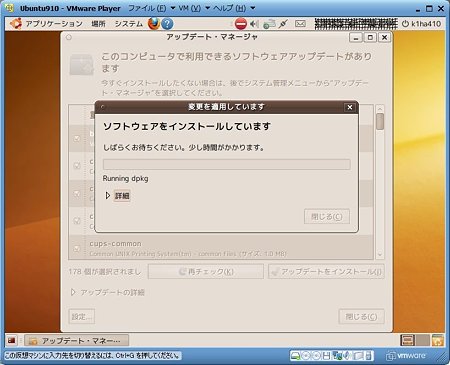Select the cups-common package name
This screenshot has height=365, width=450.
tap(115, 244)
